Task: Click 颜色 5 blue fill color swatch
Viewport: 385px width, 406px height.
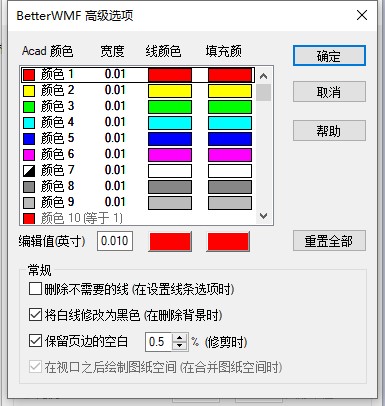Action: pyautogui.click(x=230, y=139)
